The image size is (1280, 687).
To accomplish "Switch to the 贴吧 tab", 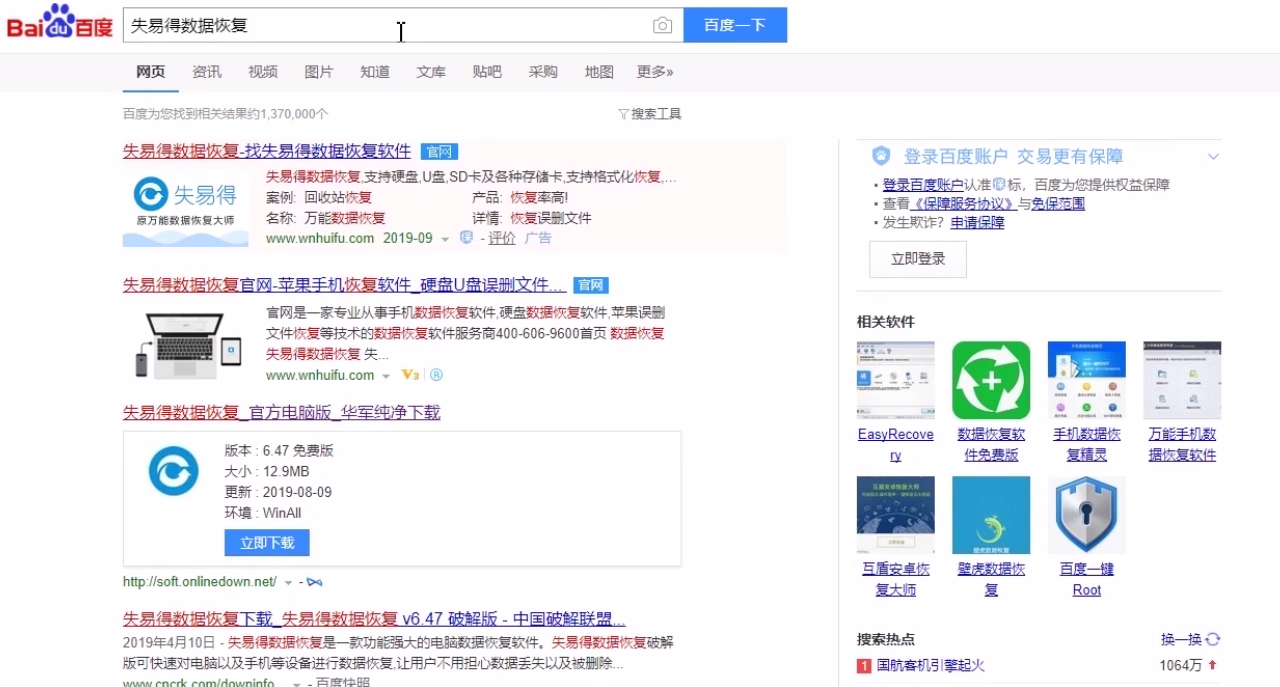I will [487, 72].
